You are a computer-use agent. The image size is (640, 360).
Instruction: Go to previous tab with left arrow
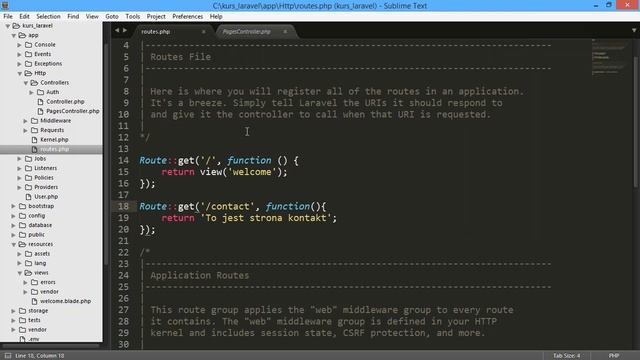(x=117, y=30)
